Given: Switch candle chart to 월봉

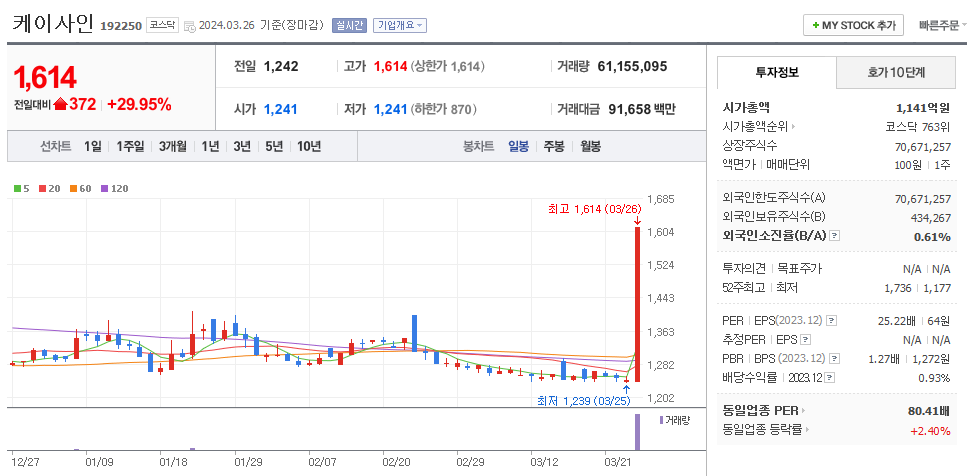Looking at the screenshot, I should point(591,147).
